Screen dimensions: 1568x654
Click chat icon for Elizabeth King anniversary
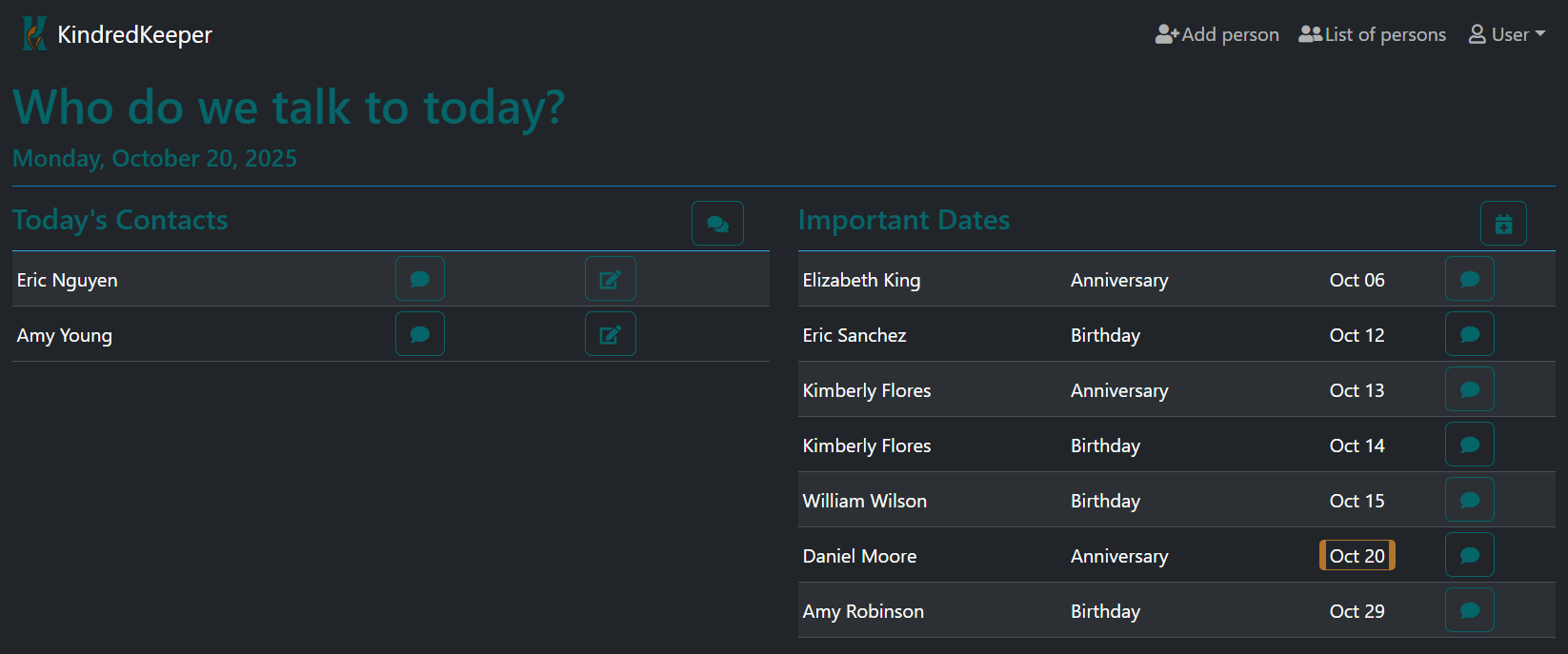1469,279
